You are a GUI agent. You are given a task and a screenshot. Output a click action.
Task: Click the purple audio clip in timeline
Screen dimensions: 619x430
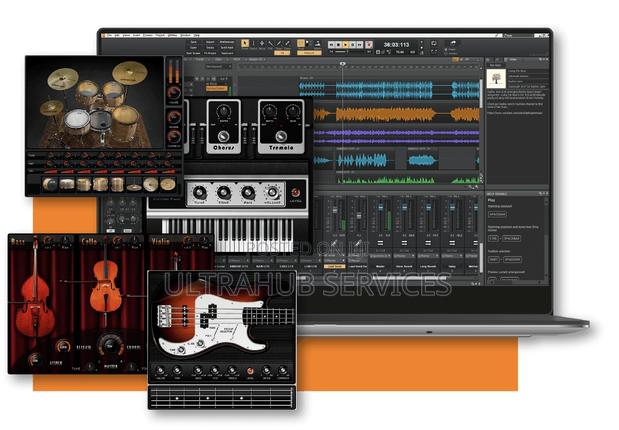point(396,137)
